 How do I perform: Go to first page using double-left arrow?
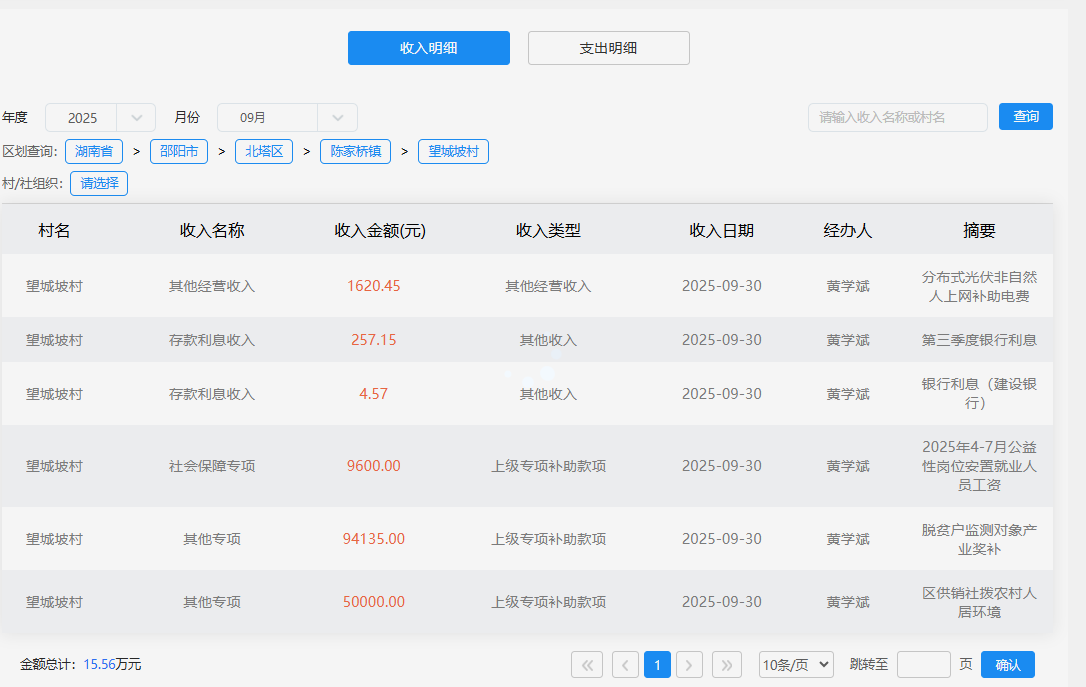point(586,665)
